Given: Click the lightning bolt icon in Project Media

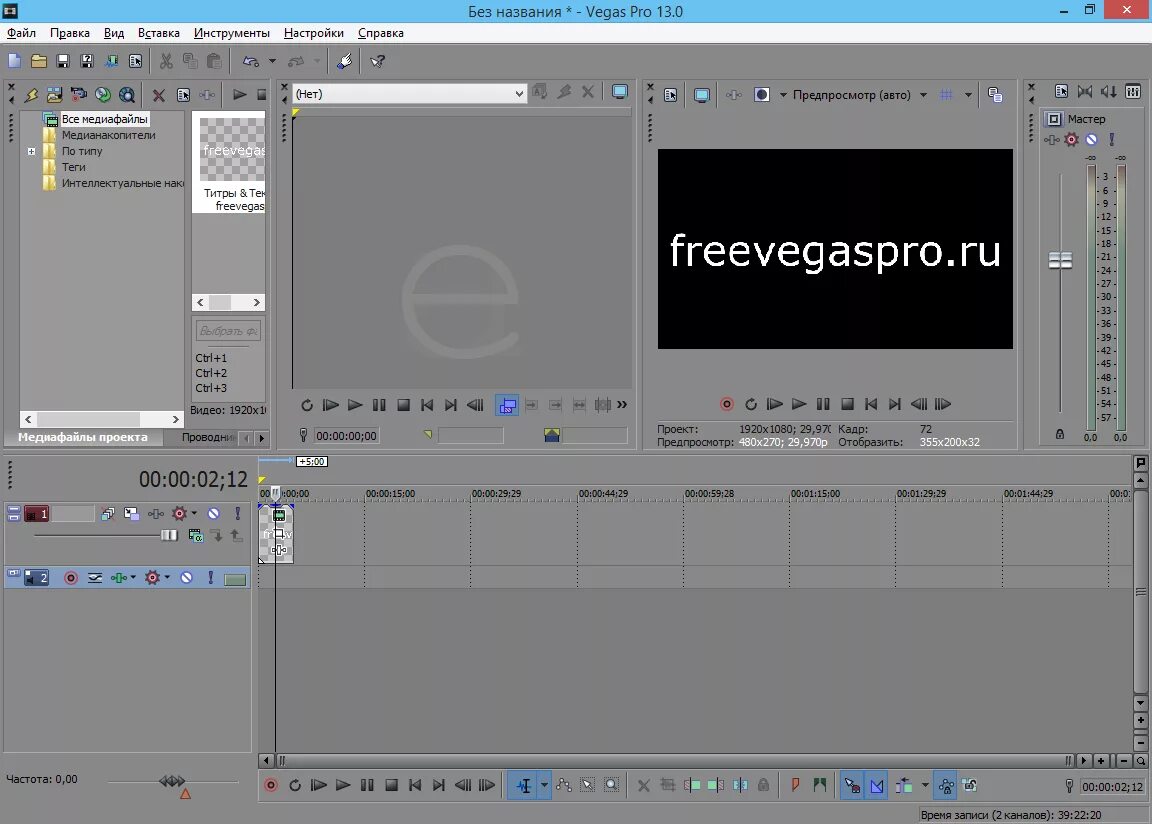Looking at the screenshot, I should click(x=31, y=95).
